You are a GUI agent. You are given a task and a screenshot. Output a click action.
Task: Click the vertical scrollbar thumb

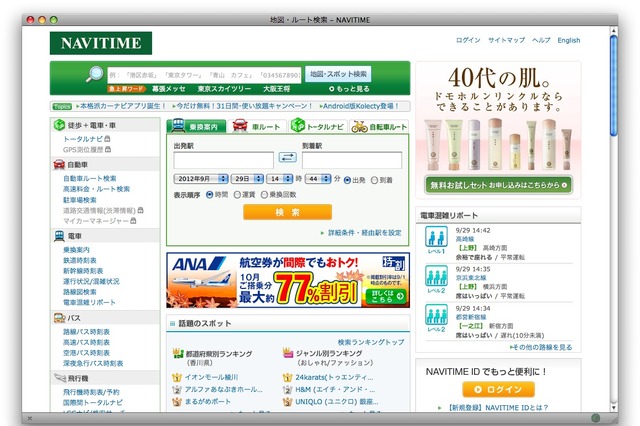coord(613,85)
